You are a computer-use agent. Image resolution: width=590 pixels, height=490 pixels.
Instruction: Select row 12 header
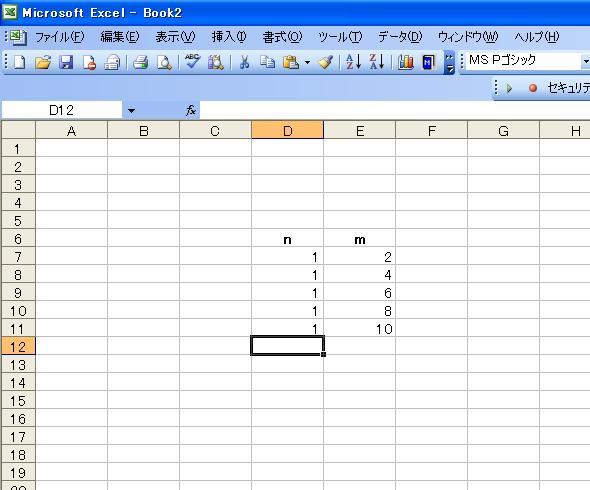pyautogui.click(x=18, y=347)
